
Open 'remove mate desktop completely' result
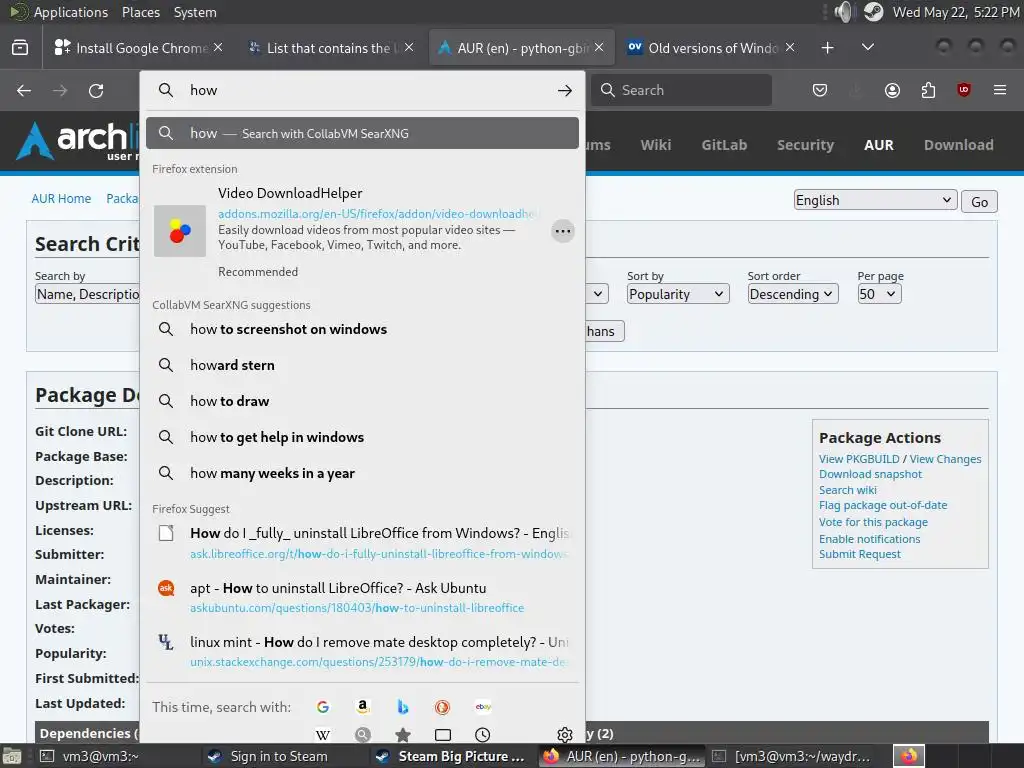(362, 651)
